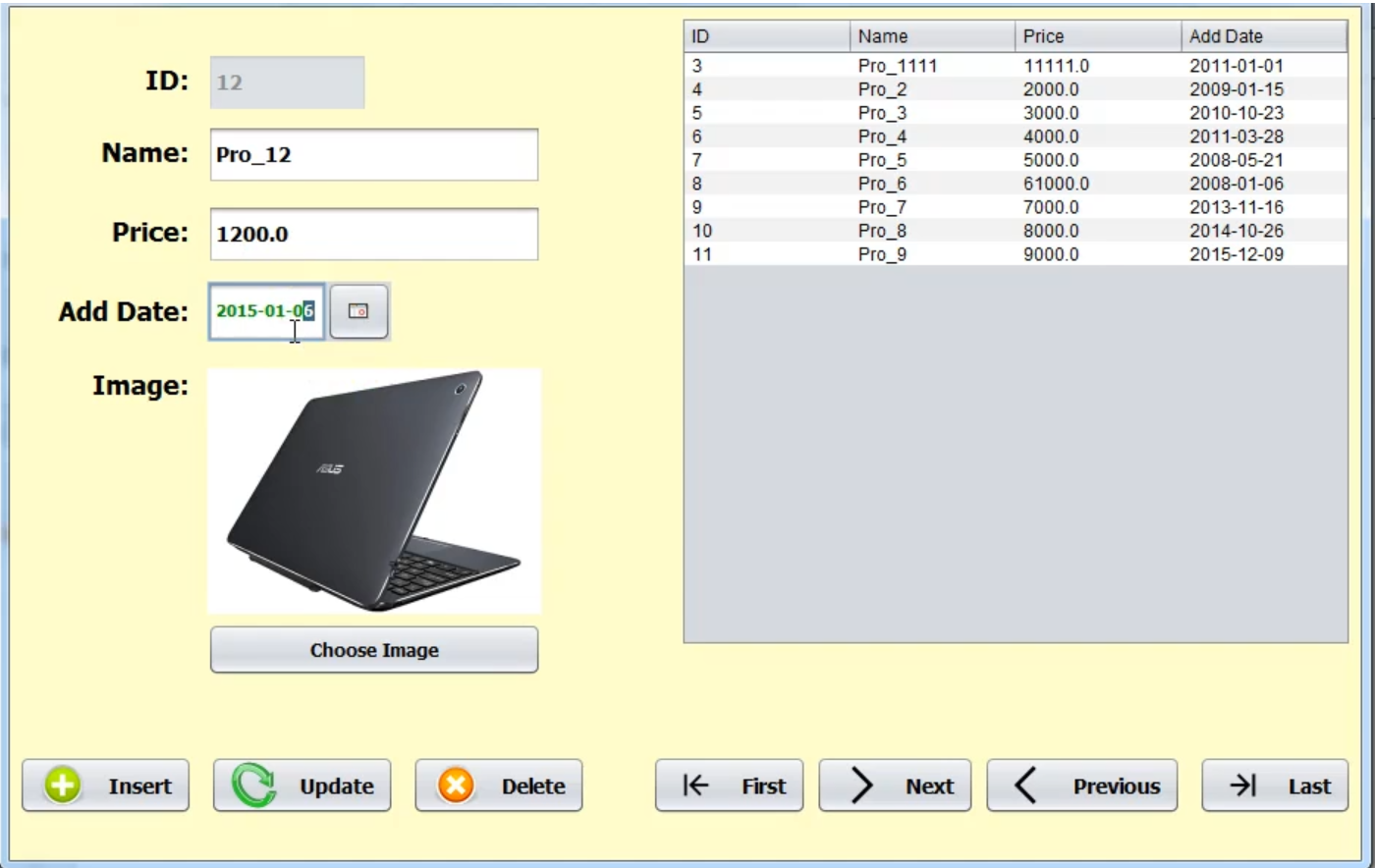Select the Pro_4 table cell
The image size is (1375, 868).
[933, 136]
